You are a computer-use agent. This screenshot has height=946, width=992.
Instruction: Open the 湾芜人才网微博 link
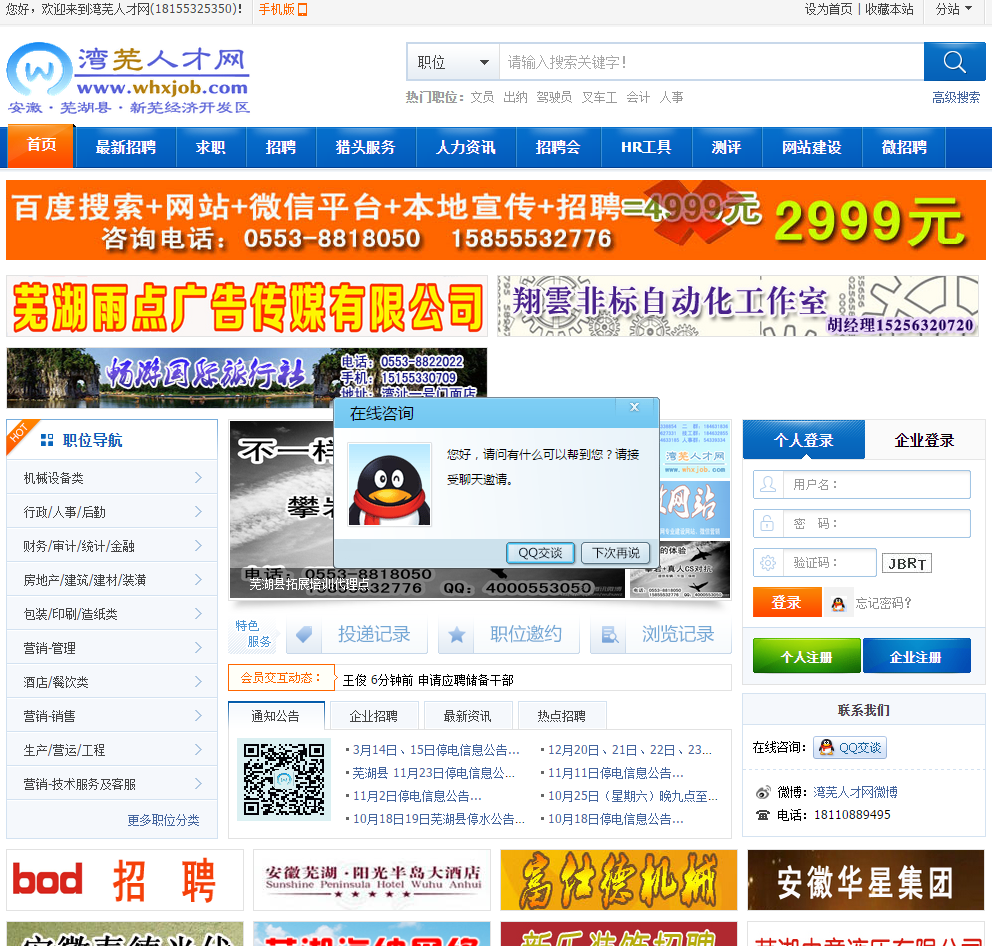pyautogui.click(x=855, y=792)
